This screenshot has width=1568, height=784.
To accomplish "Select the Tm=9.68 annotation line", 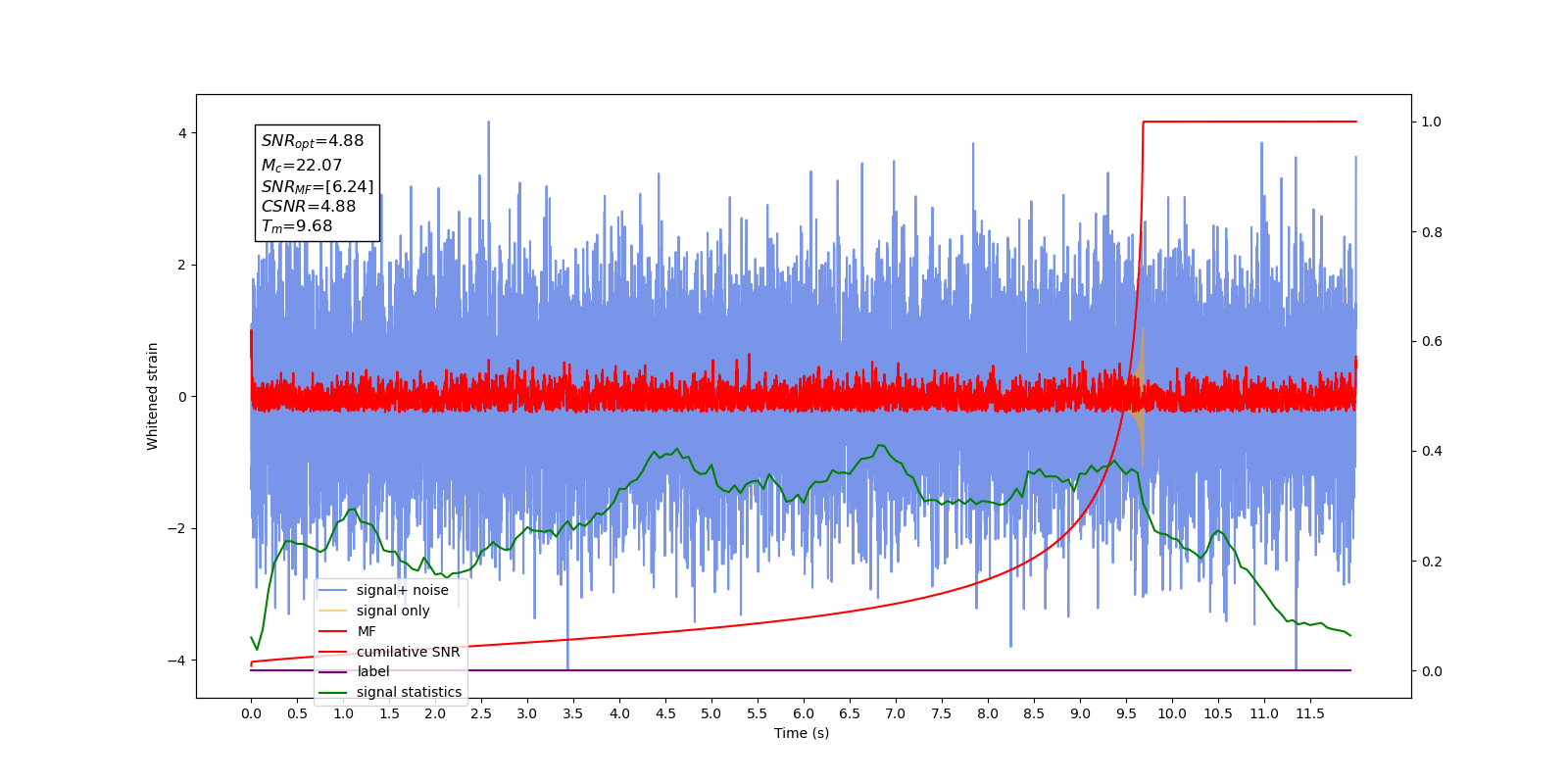I will [x=297, y=226].
